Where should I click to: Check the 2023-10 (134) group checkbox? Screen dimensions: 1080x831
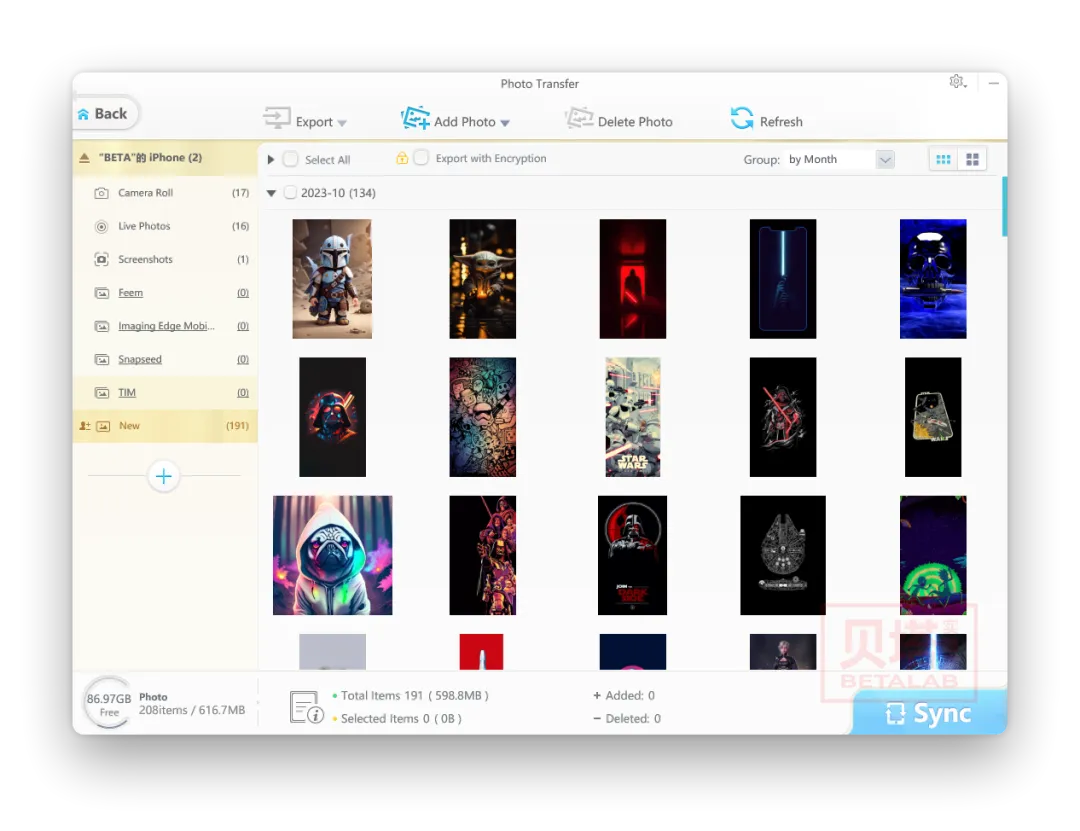click(290, 193)
